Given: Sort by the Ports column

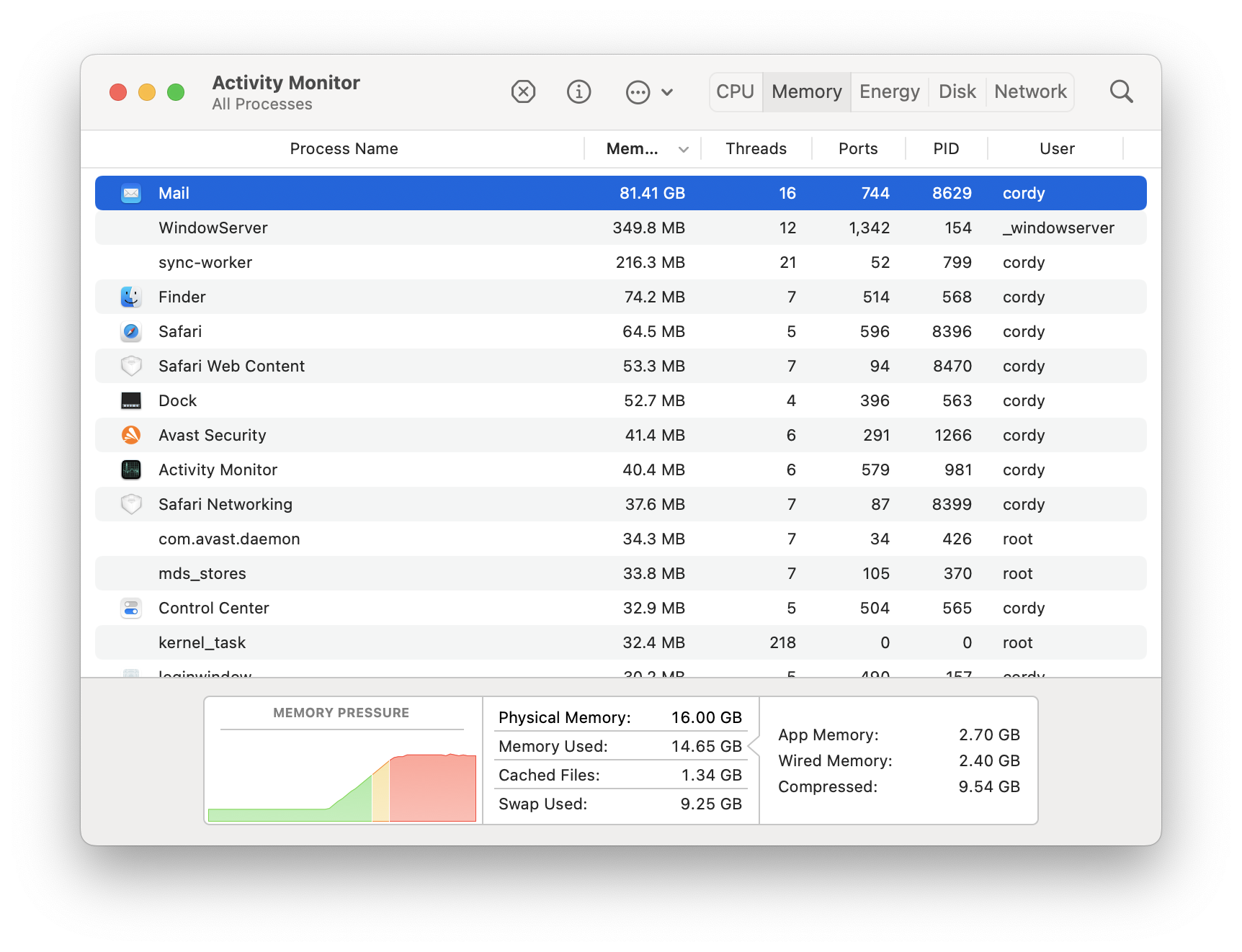Looking at the screenshot, I should (858, 149).
